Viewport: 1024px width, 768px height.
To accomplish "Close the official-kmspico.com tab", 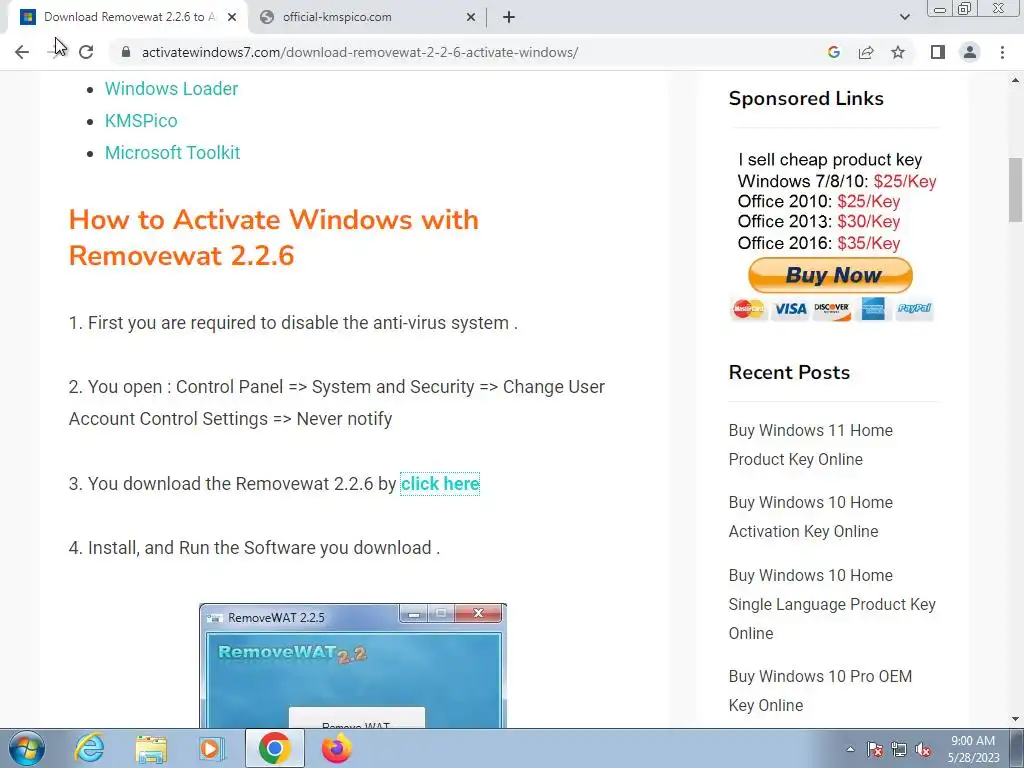I will 470,18.
